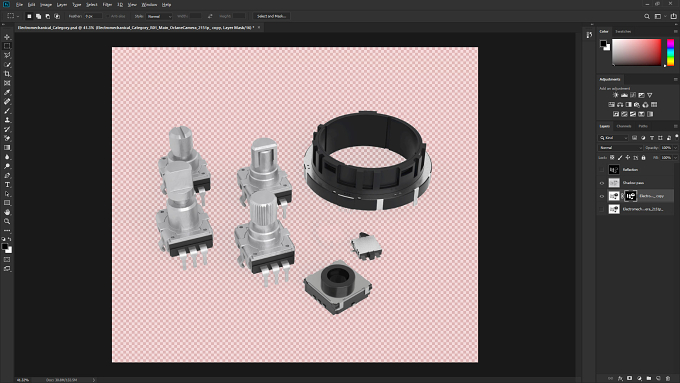Hide the Shadow pass layer
Screen dimensions: 680x383
click(x=602, y=183)
